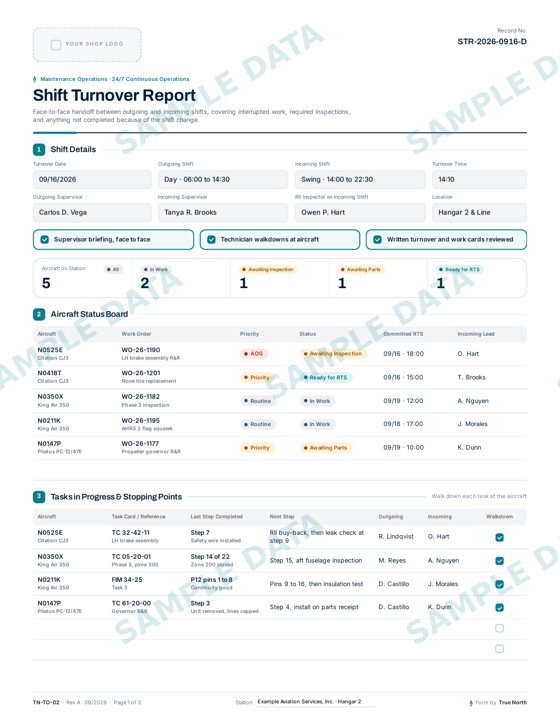Click outgoing tech R. Lindqvist
Image resolution: width=560 pixels, height=725 pixels.
[396, 537]
